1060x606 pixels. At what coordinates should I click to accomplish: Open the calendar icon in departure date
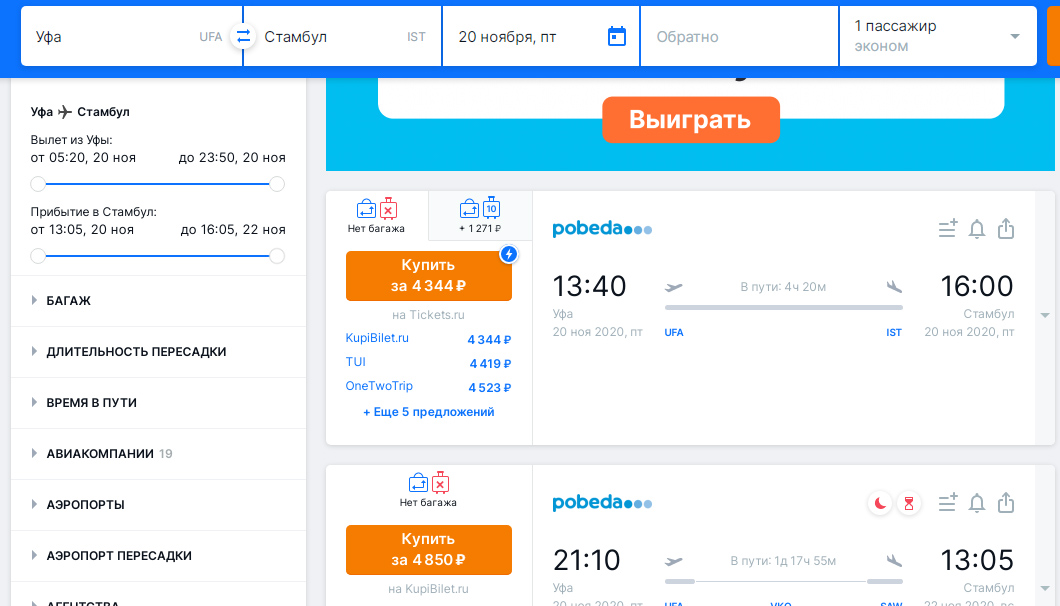coord(617,37)
